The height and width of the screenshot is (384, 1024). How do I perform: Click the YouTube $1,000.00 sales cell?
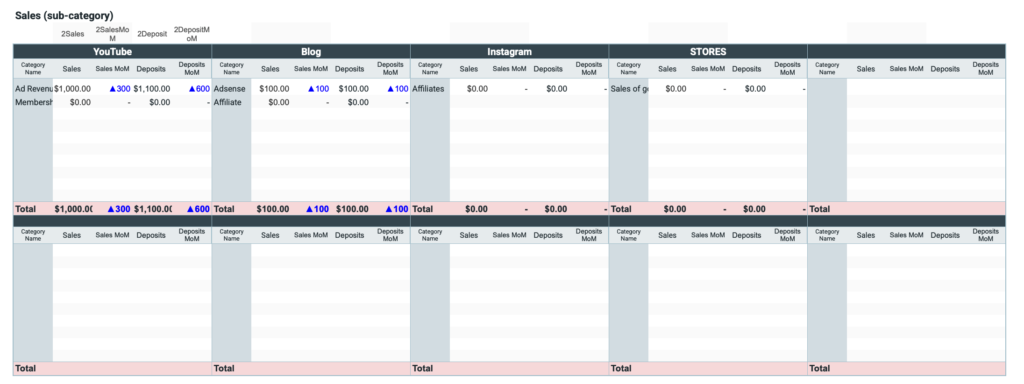[x=72, y=89]
